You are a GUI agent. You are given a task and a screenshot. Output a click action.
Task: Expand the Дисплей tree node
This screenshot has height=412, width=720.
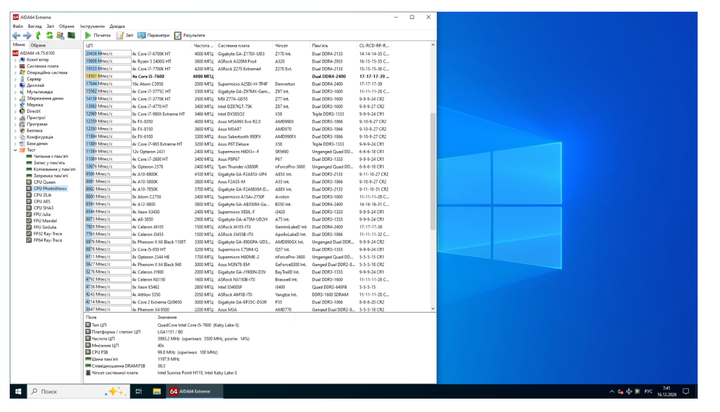(15, 85)
